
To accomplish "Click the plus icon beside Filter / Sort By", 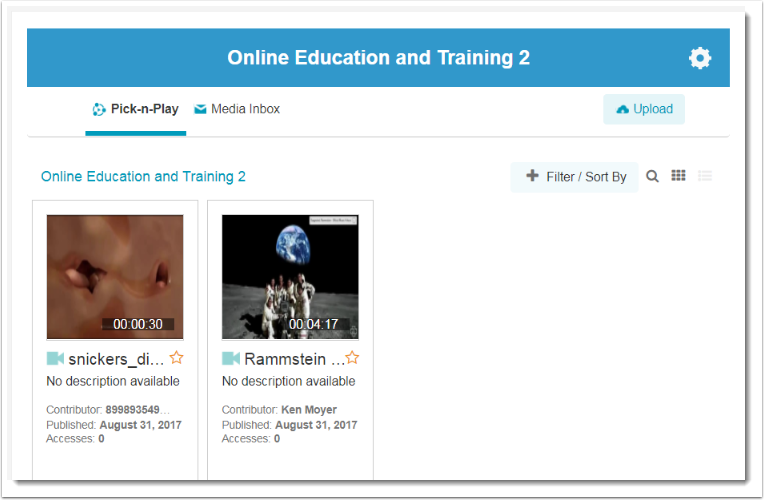I will tap(533, 175).
